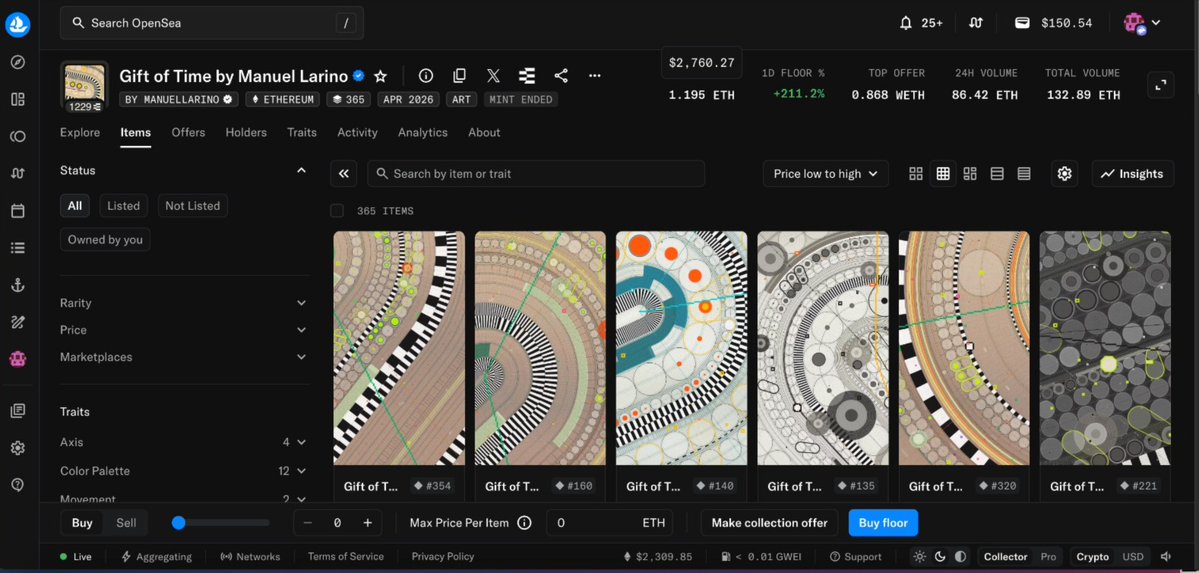Open the Tokens coins icon in sidebar
The height and width of the screenshot is (573, 1199).
(x=18, y=136)
